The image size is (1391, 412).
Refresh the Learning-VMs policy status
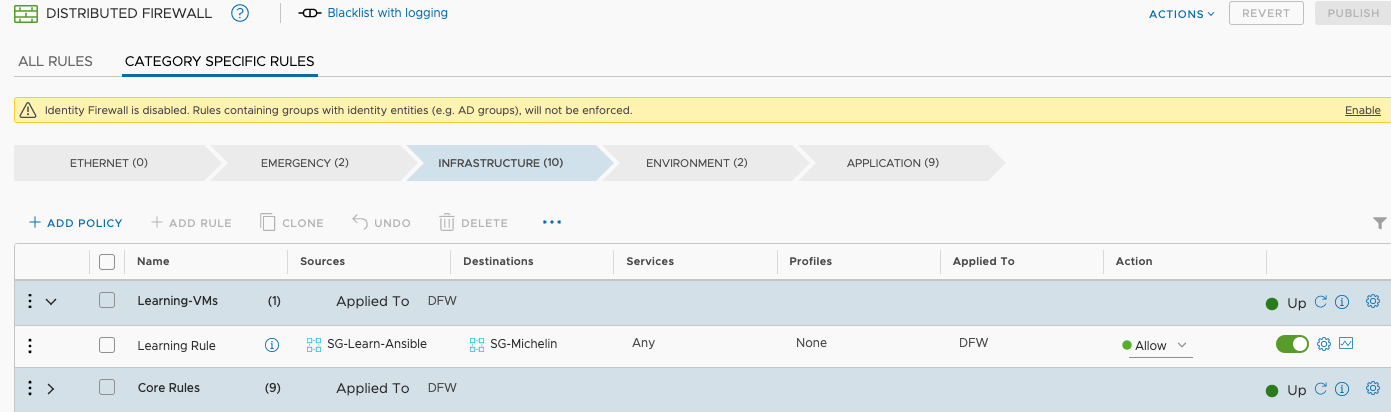pos(1320,301)
